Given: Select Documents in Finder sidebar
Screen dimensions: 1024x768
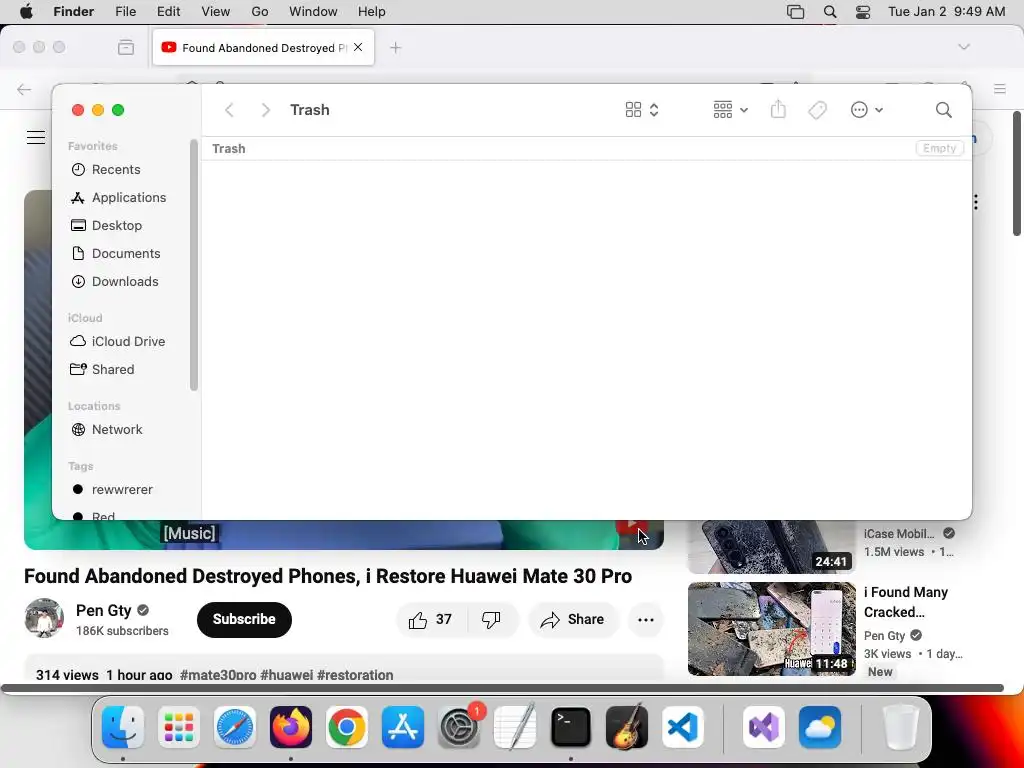Looking at the screenshot, I should (125, 254).
